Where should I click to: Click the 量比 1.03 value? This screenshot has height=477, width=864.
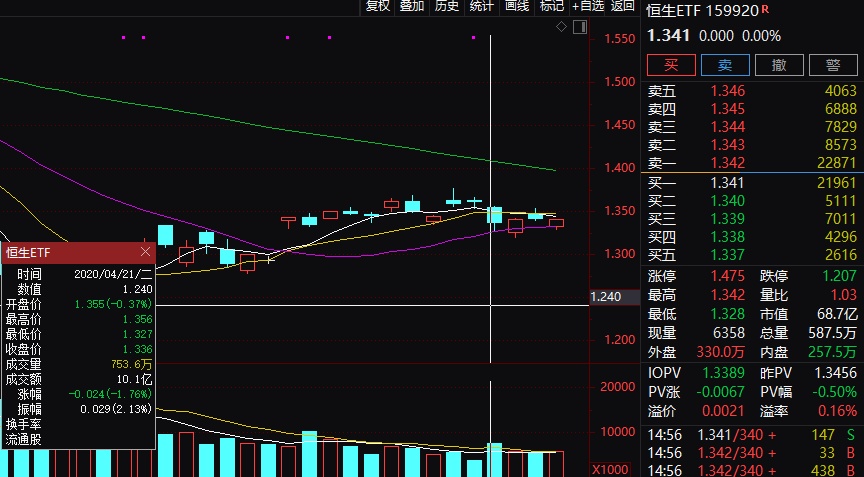[x=844, y=295]
